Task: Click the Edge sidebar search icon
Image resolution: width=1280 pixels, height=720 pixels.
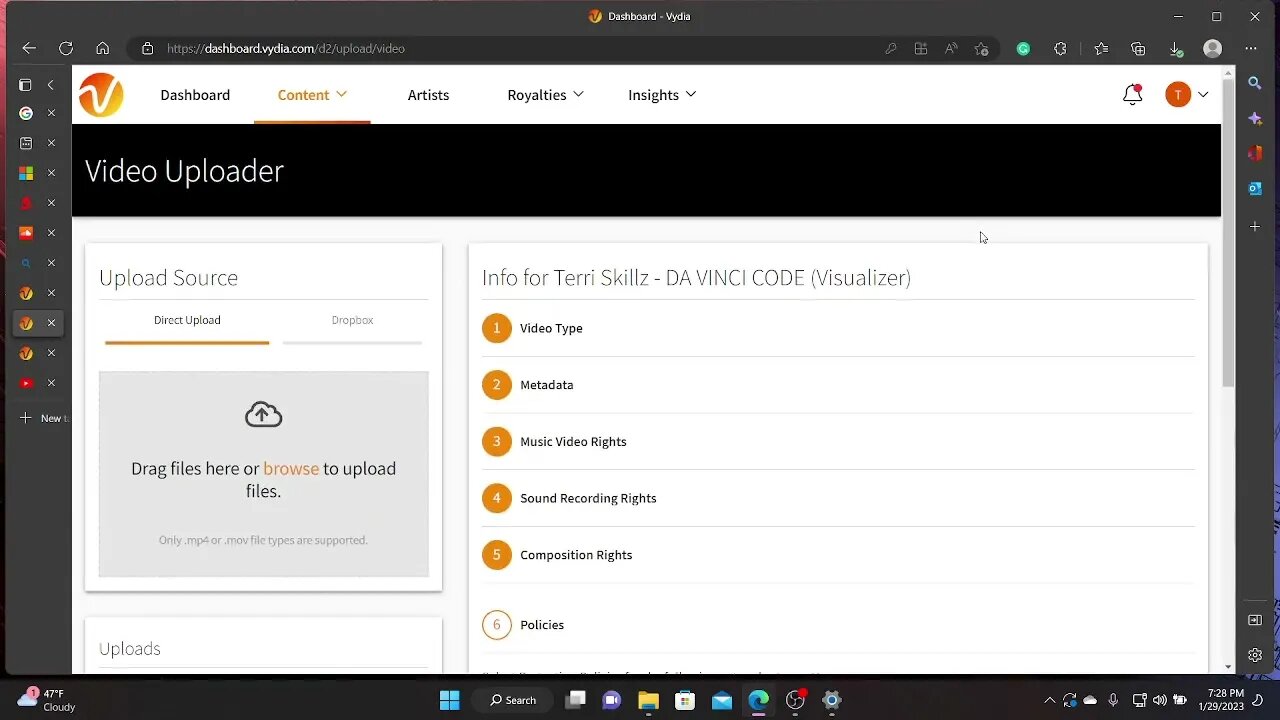Action: pyautogui.click(x=1255, y=83)
